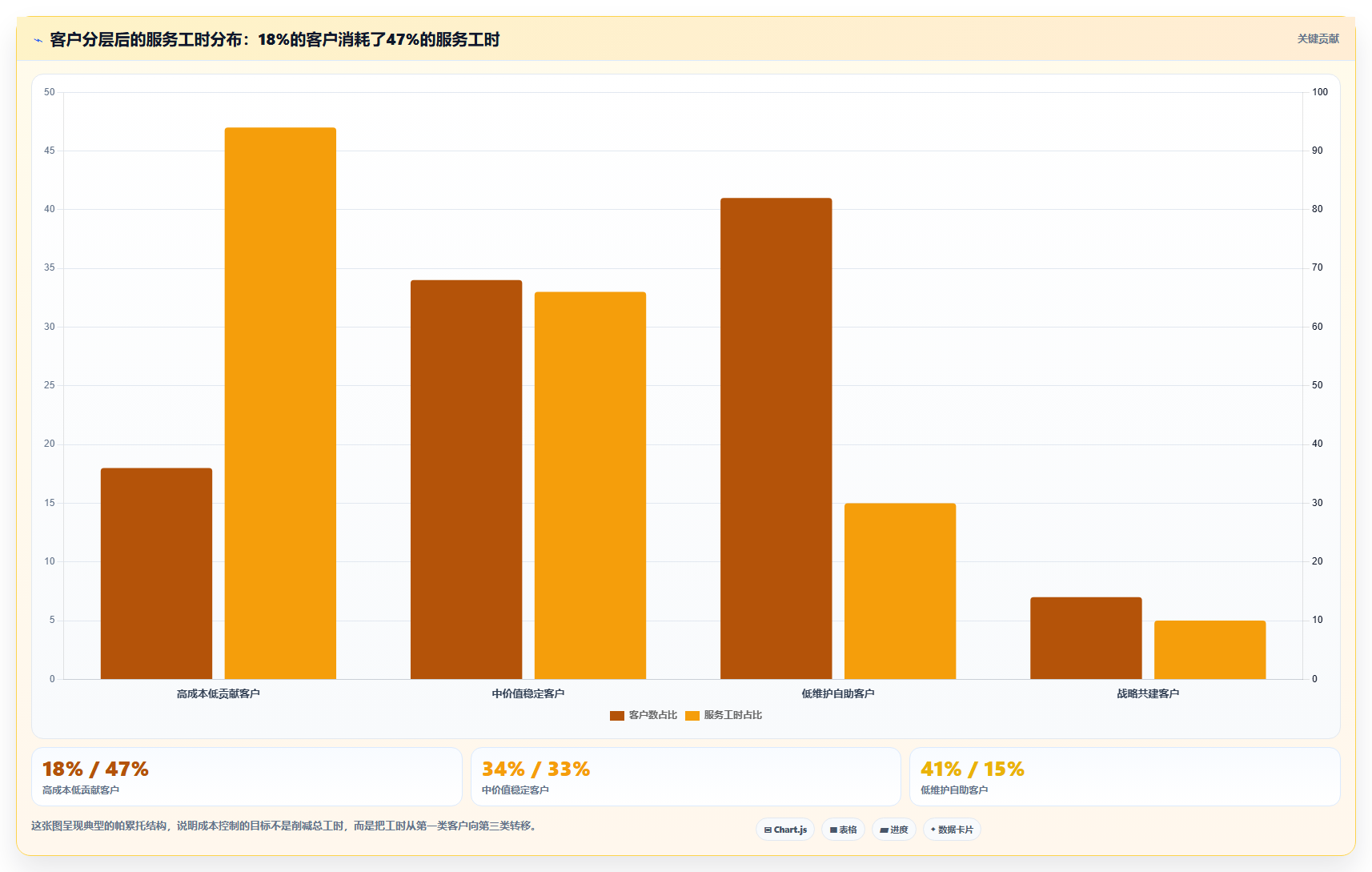Click the x-axis label 中价值稳定客户
This screenshot has height=872, width=1372.
tap(528, 693)
